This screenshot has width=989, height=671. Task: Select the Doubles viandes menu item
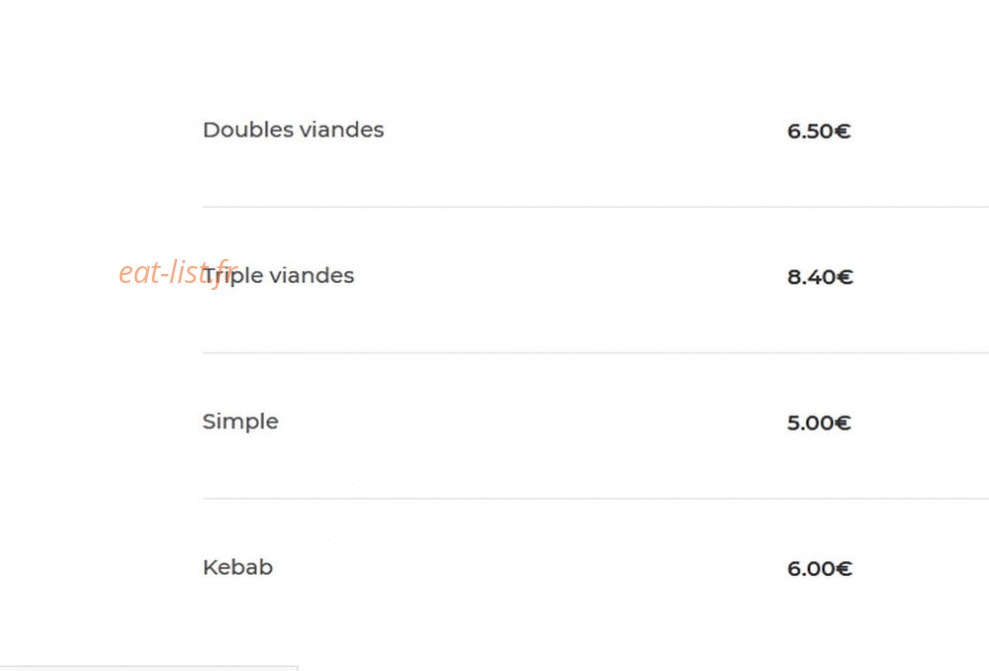pyautogui.click(x=293, y=130)
